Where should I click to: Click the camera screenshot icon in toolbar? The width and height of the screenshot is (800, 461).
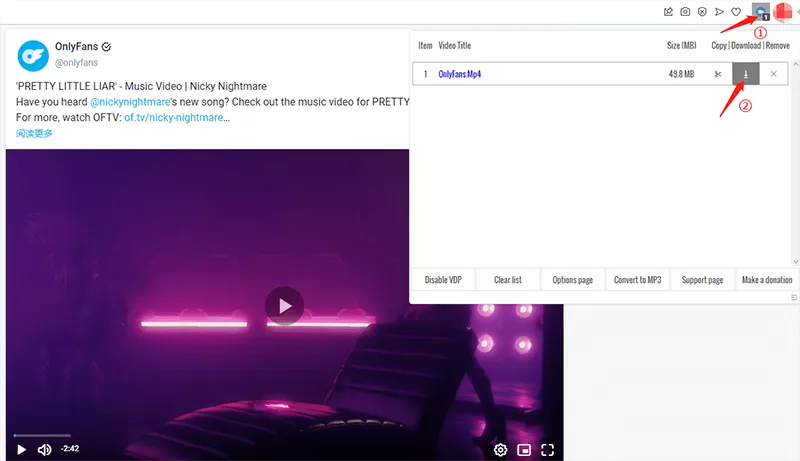[685, 12]
